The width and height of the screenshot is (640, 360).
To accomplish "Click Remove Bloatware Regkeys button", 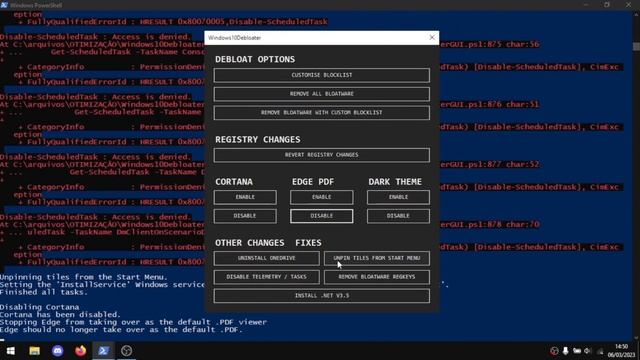I will [x=376, y=277].
